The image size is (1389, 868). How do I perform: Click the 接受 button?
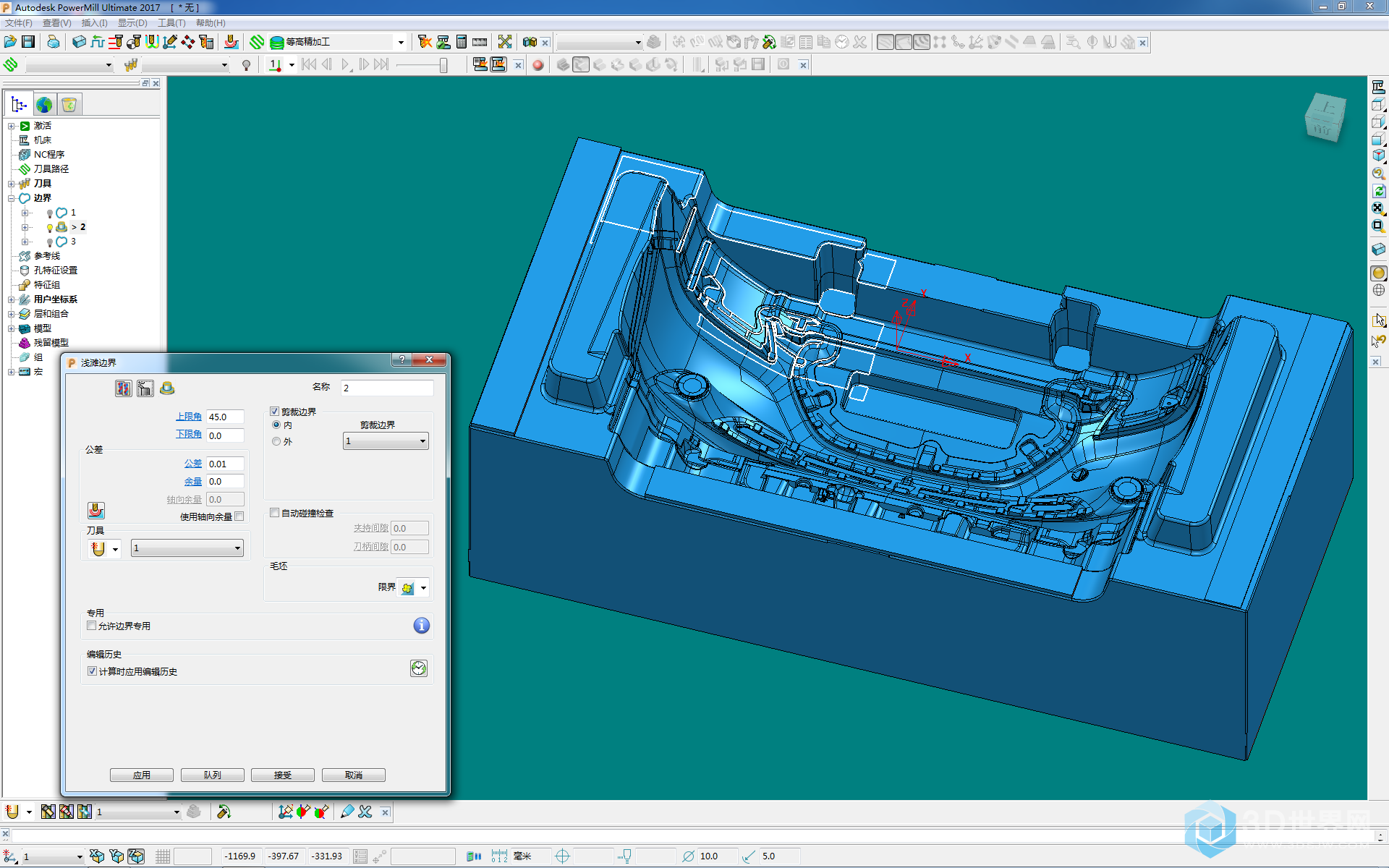[x=283, y=775]
